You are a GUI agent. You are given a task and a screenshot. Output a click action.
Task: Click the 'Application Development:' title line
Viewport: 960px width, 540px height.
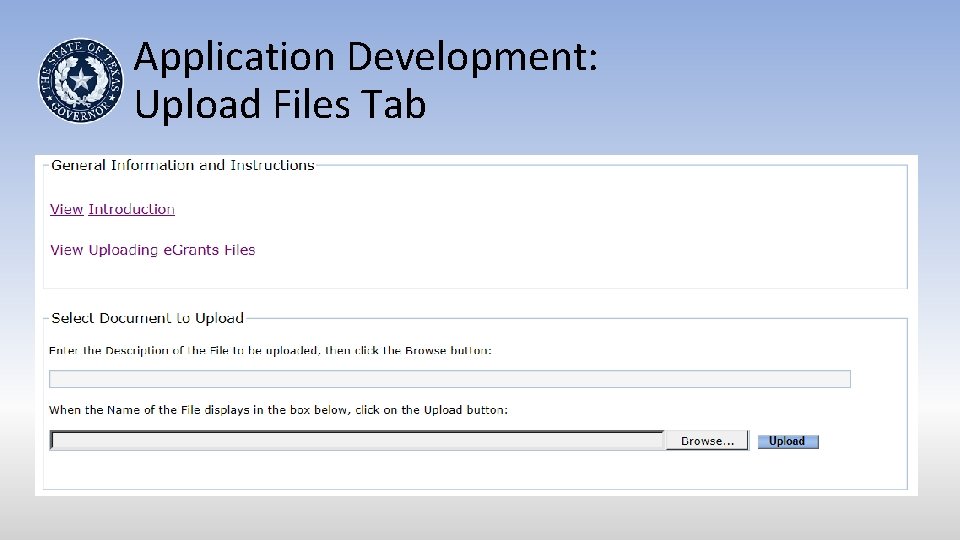point(366,57)
